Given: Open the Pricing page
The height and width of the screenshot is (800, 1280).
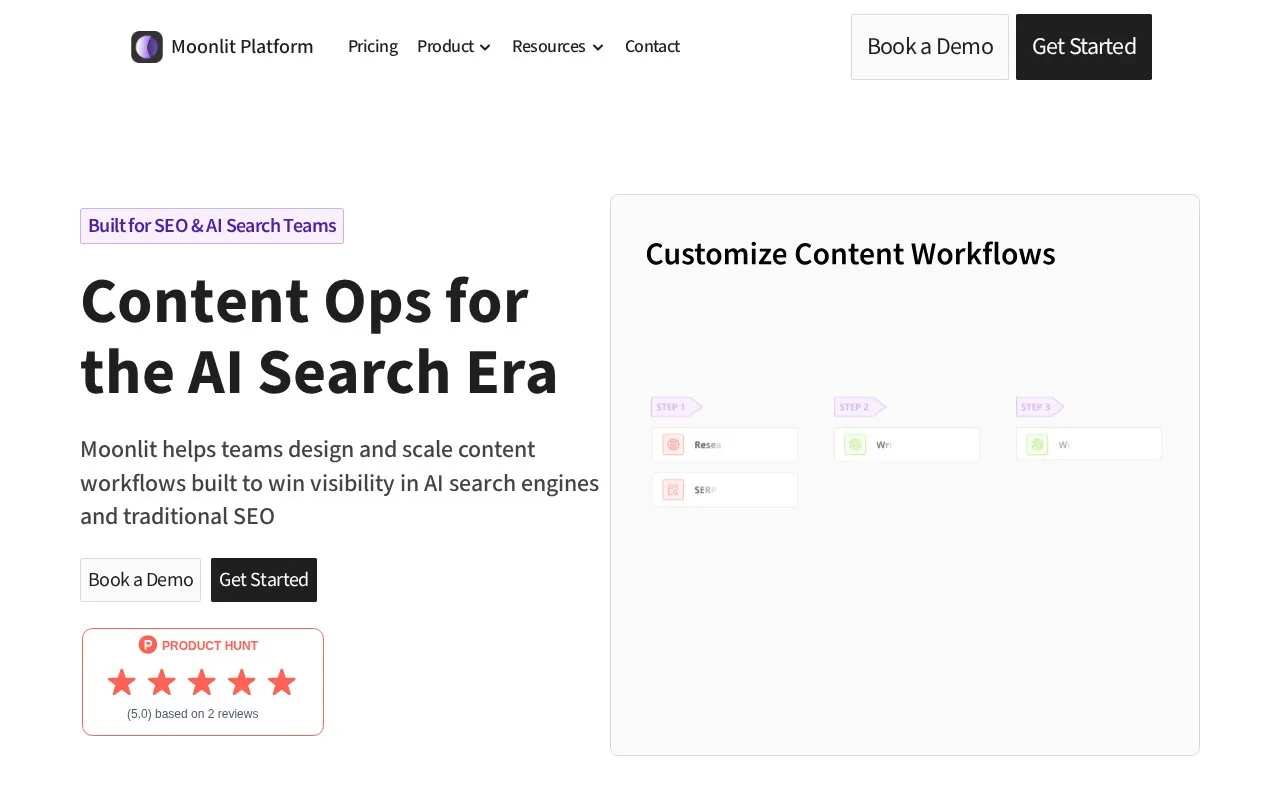Looking at the screenshot, I should 373,46.
